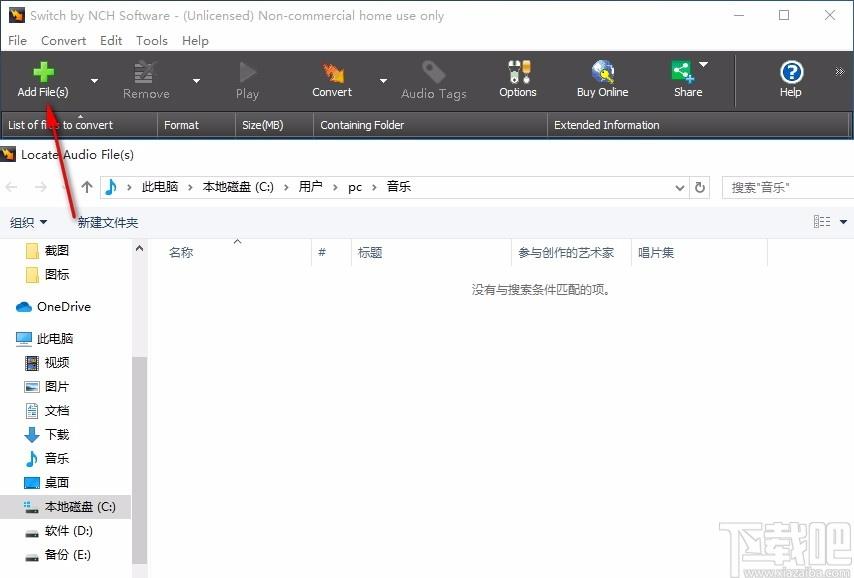This screenshot has height=578, width=854.
Task: Select 本地磁盘 (C:) in the navigation pane
Action: [x=65, y=507]
